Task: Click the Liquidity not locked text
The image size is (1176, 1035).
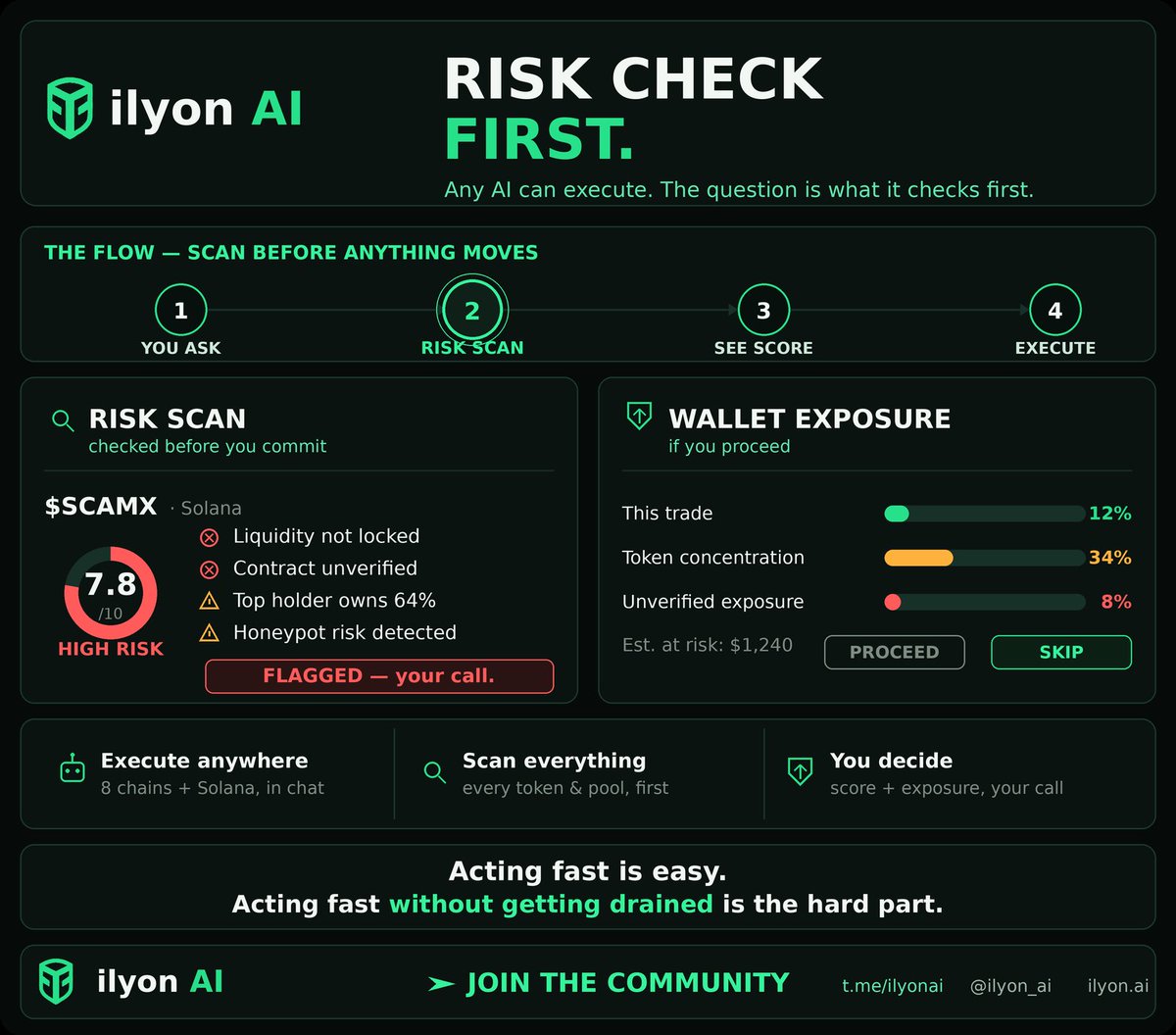Action: [326, 536]
